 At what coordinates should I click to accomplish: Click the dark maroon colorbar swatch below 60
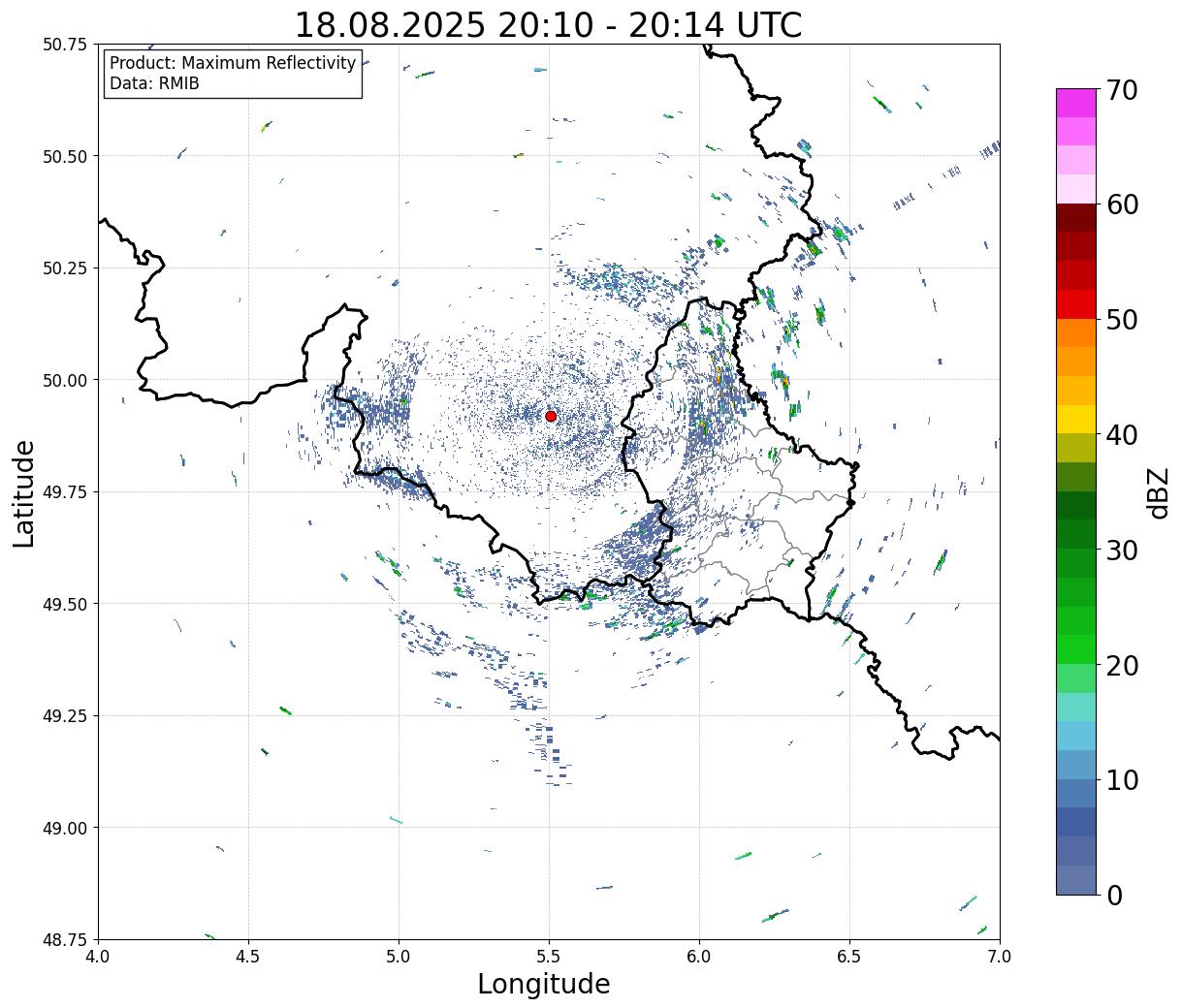pyautogui.click(x=1076, y=218)
